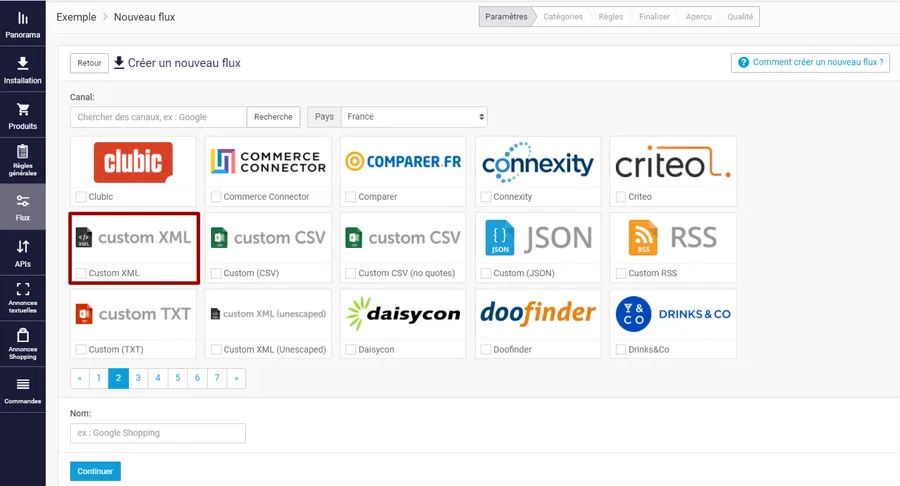Select the Qualité step tab
Screen dimensions: 900x486
(x=740, y=17)
